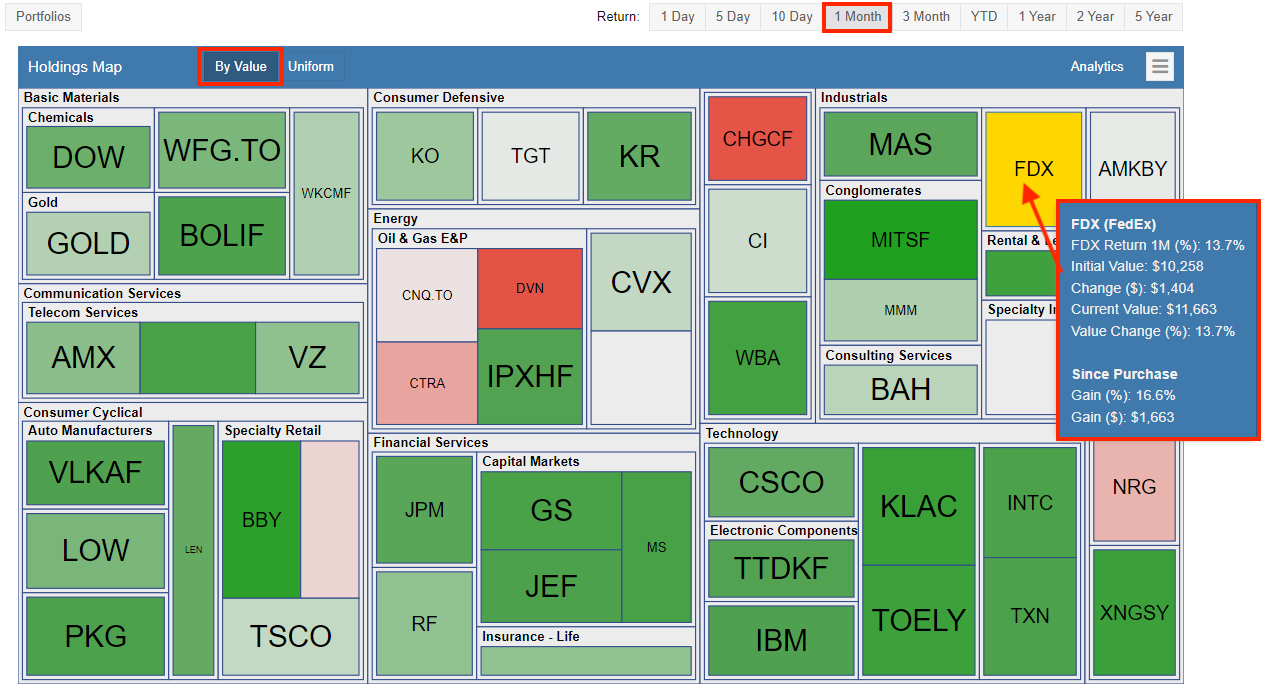
Task: Click the Technology sector heading
Action: pos(742,433)
